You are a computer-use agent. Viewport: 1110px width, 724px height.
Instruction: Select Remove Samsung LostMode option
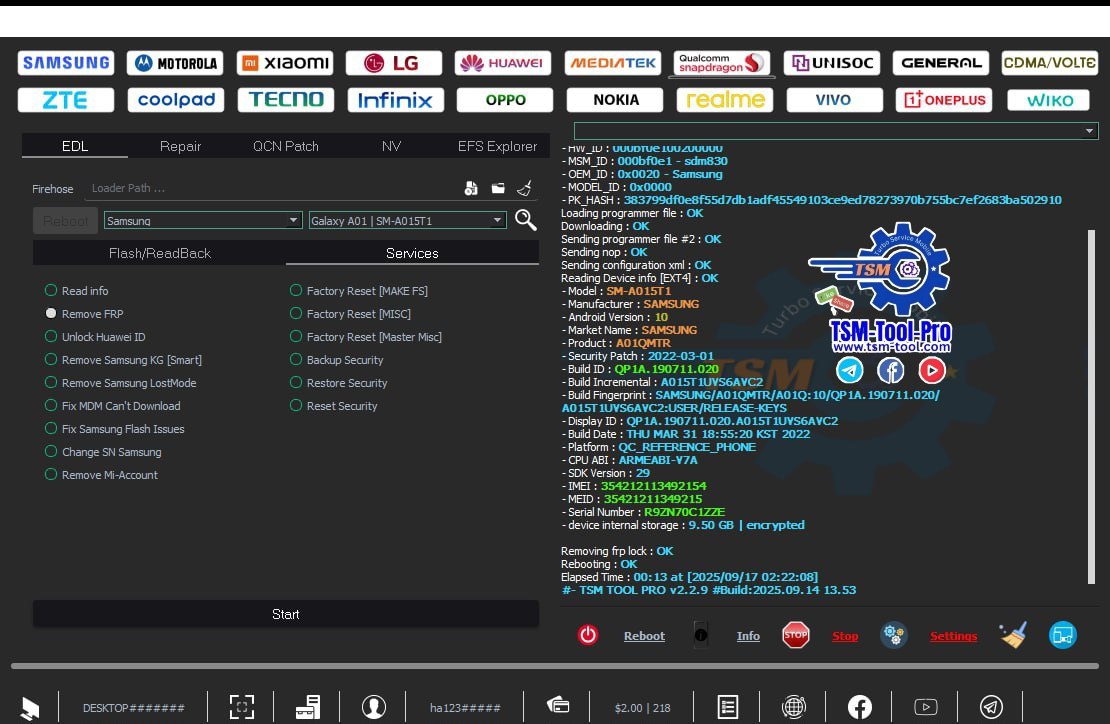click(x=120, y=383)
